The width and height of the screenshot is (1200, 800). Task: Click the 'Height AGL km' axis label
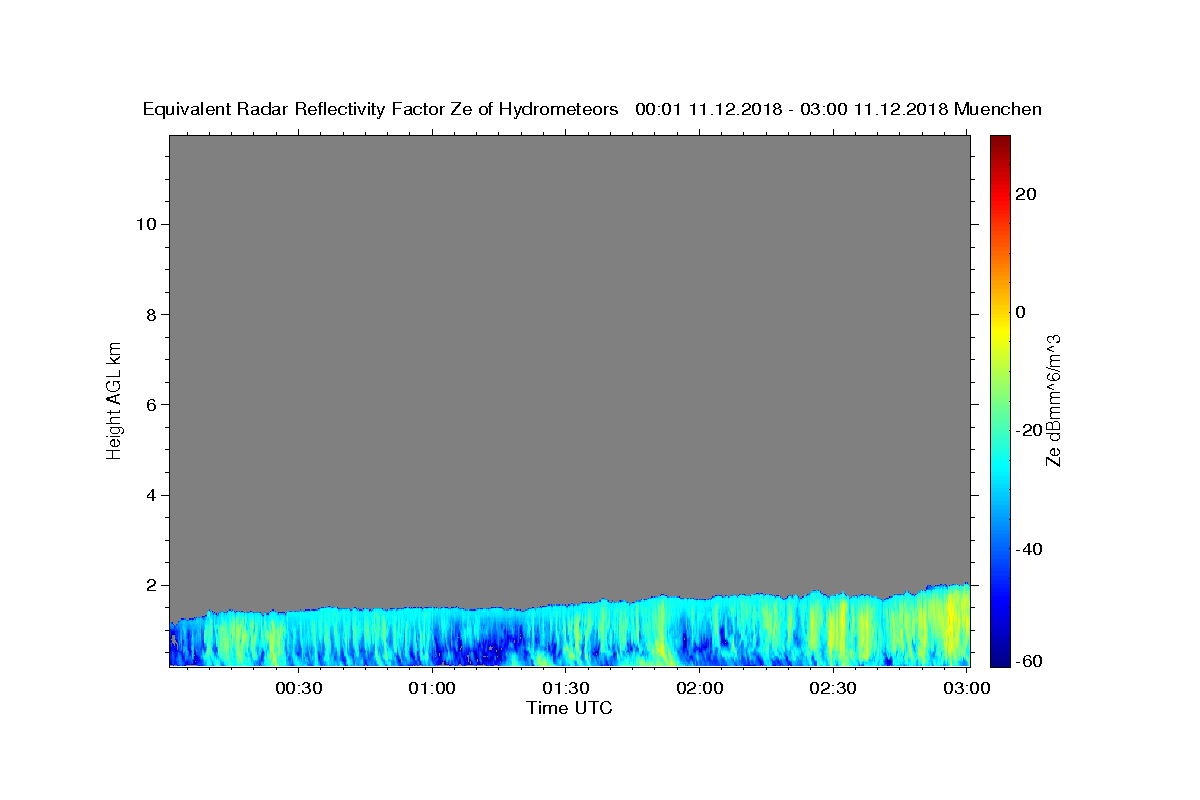point(115,399)
